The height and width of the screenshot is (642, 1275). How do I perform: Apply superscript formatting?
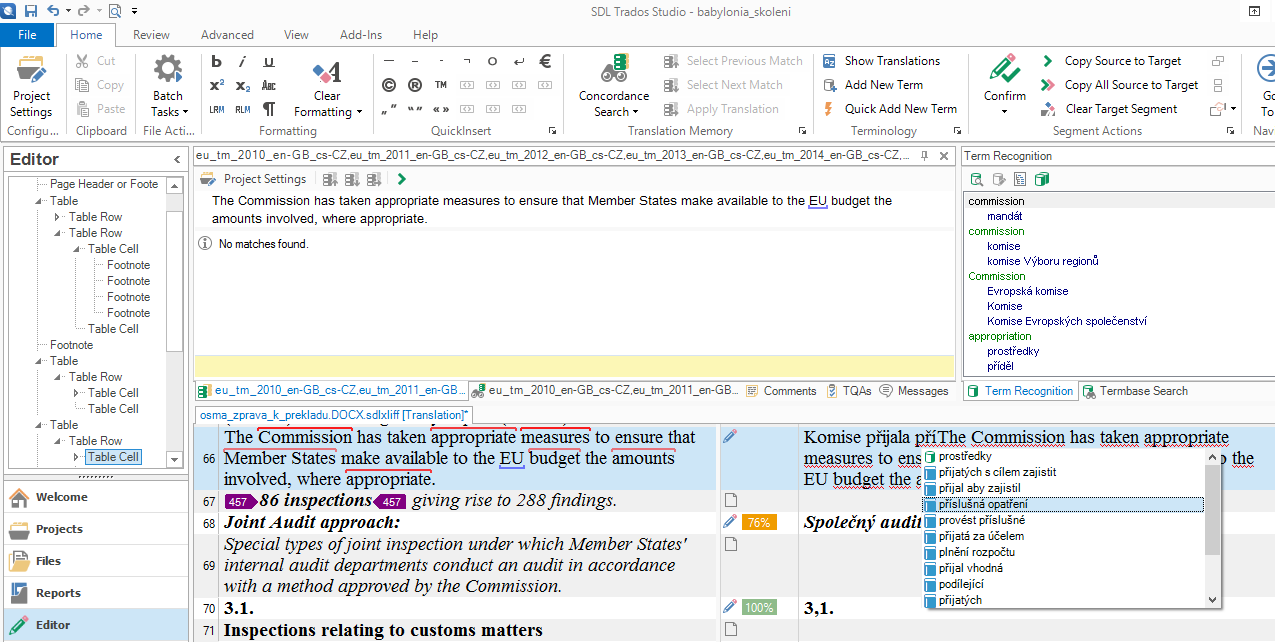click(217, 85)
